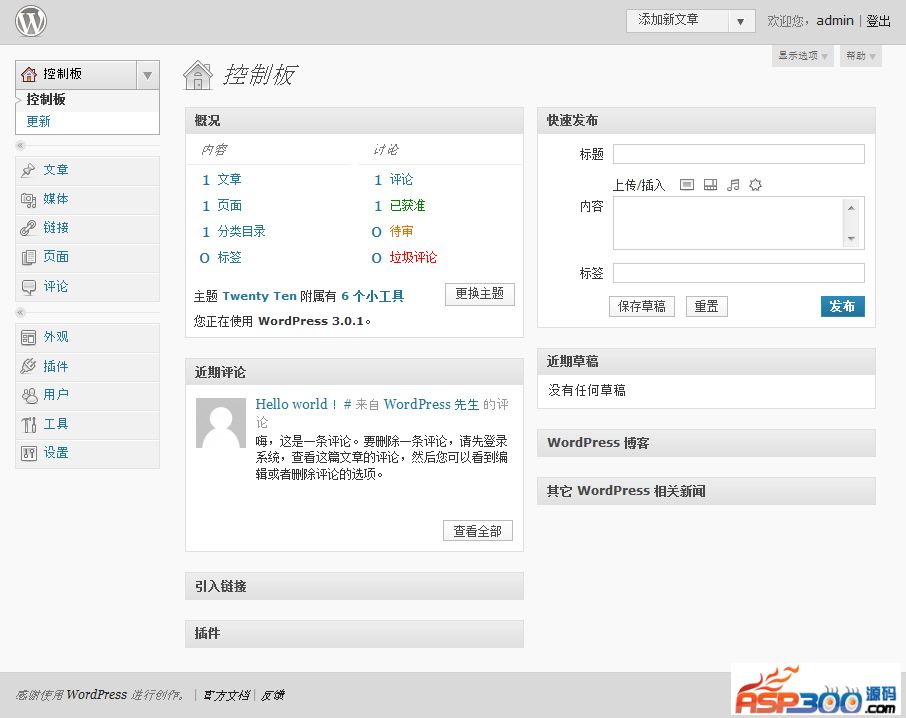The width and height of the screenshot is (906, 718).
Task: Click the 重置 button
Action: [x=706, y=306]
